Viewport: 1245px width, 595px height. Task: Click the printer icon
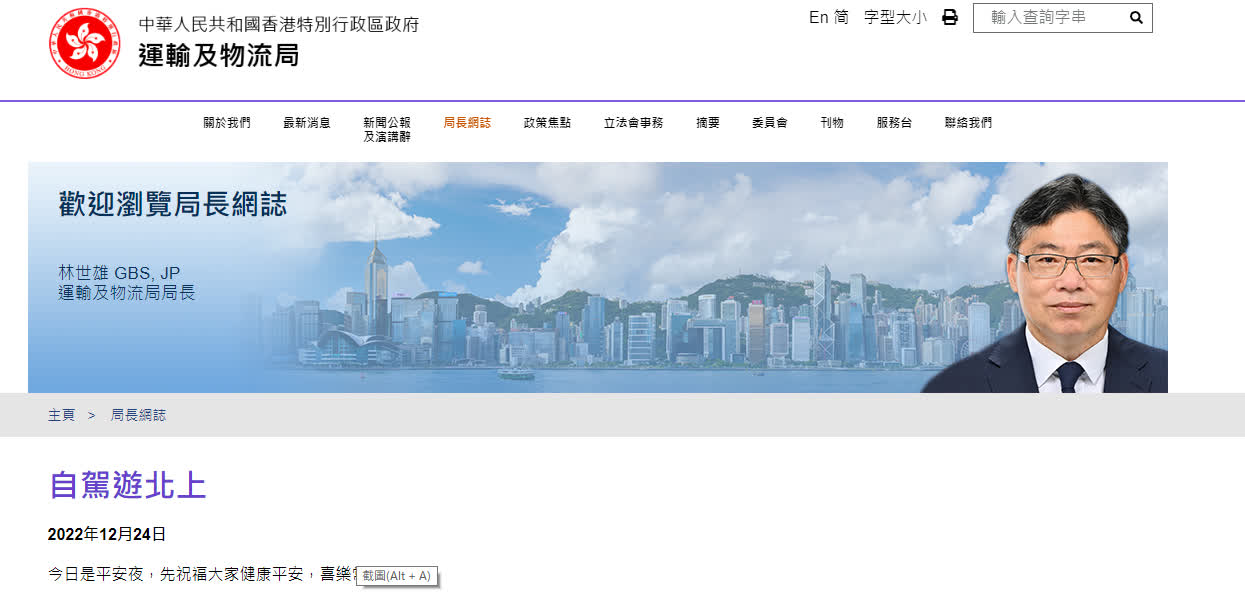click(x=950, y=17)
